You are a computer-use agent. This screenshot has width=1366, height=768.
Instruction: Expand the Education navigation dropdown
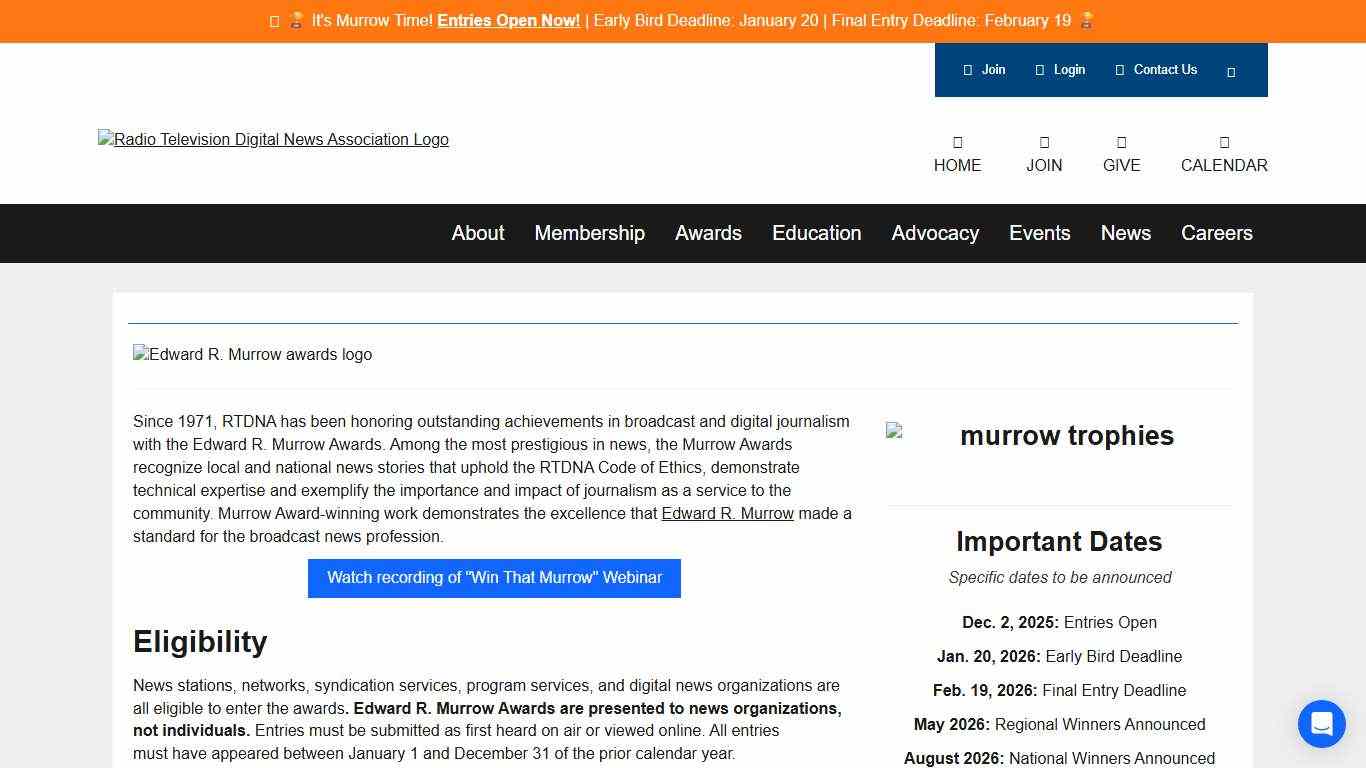coord(816,233)
